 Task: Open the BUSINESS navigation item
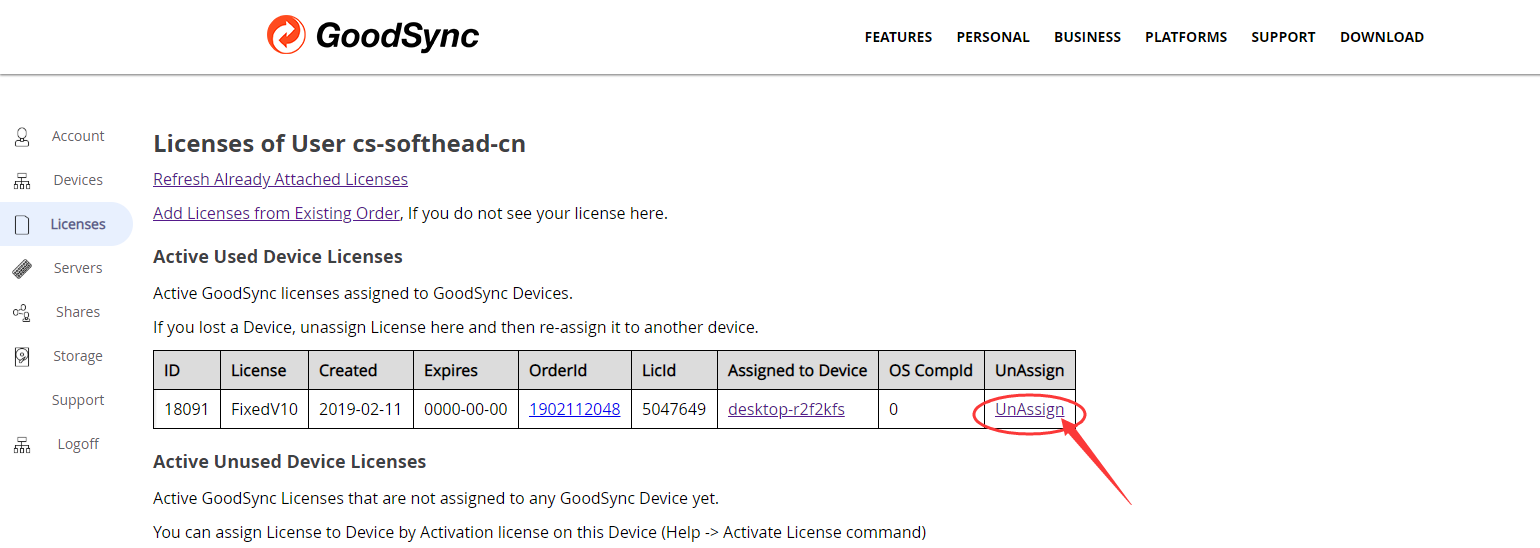1087,37
